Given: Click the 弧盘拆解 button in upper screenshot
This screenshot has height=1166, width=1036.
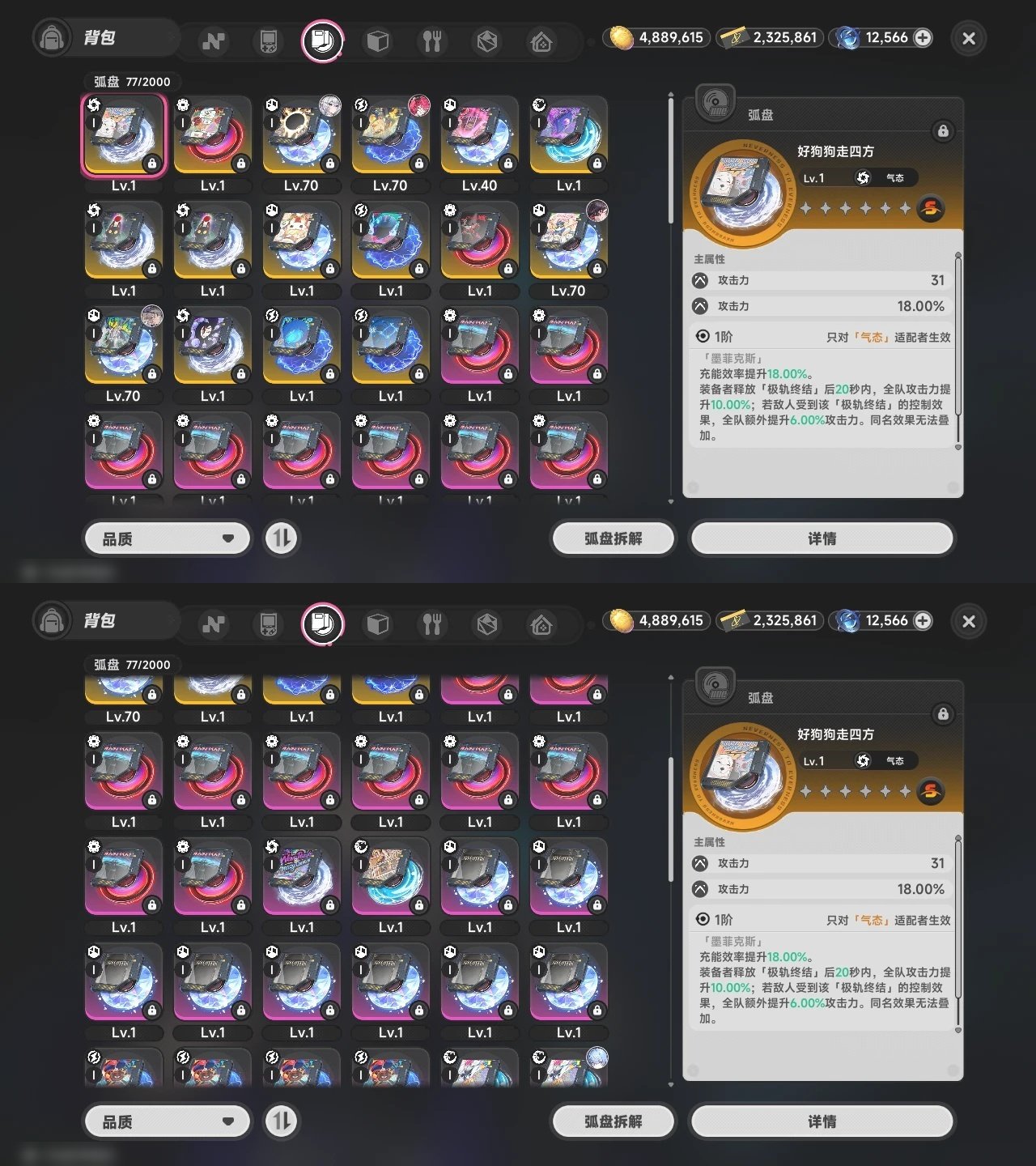Looking at the screenshot, I should coord(613,538).
